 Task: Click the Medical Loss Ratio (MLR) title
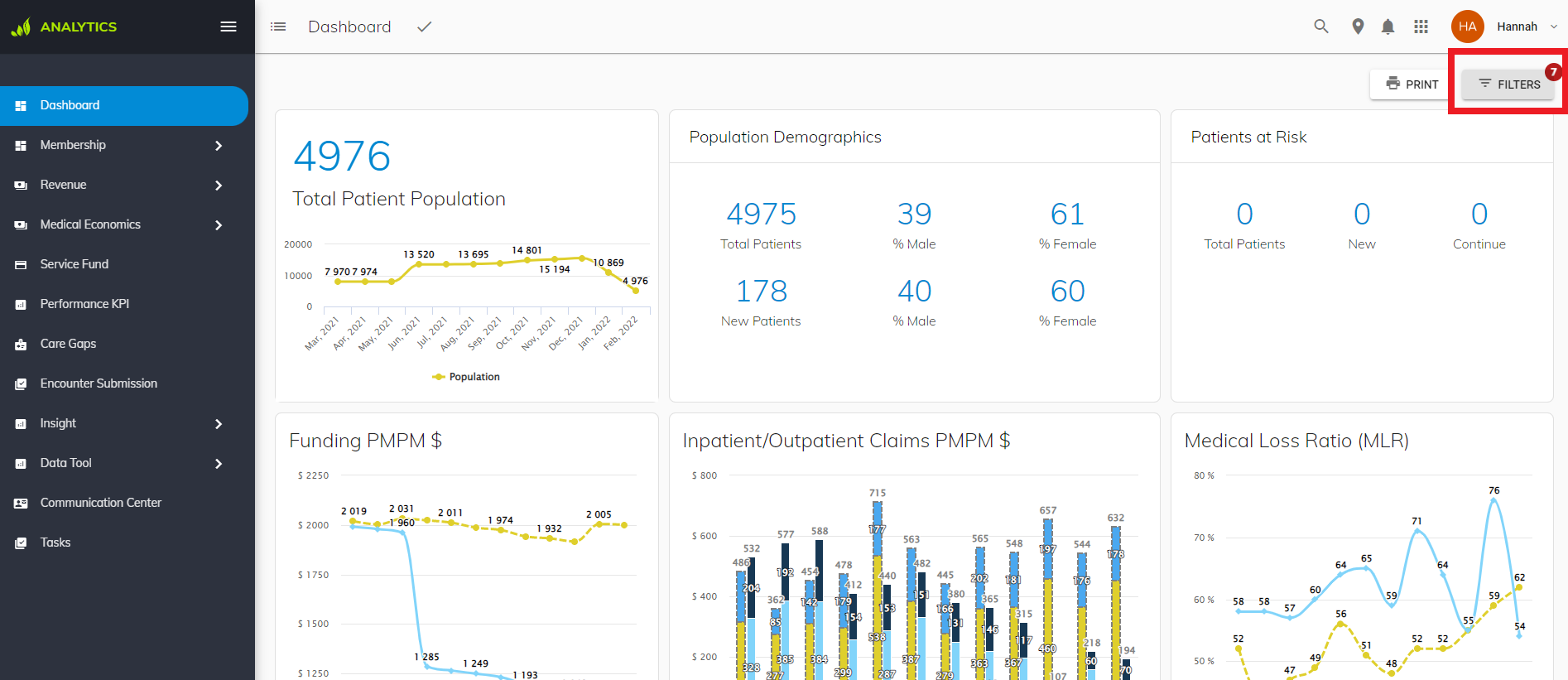[x=1296, y=441]
